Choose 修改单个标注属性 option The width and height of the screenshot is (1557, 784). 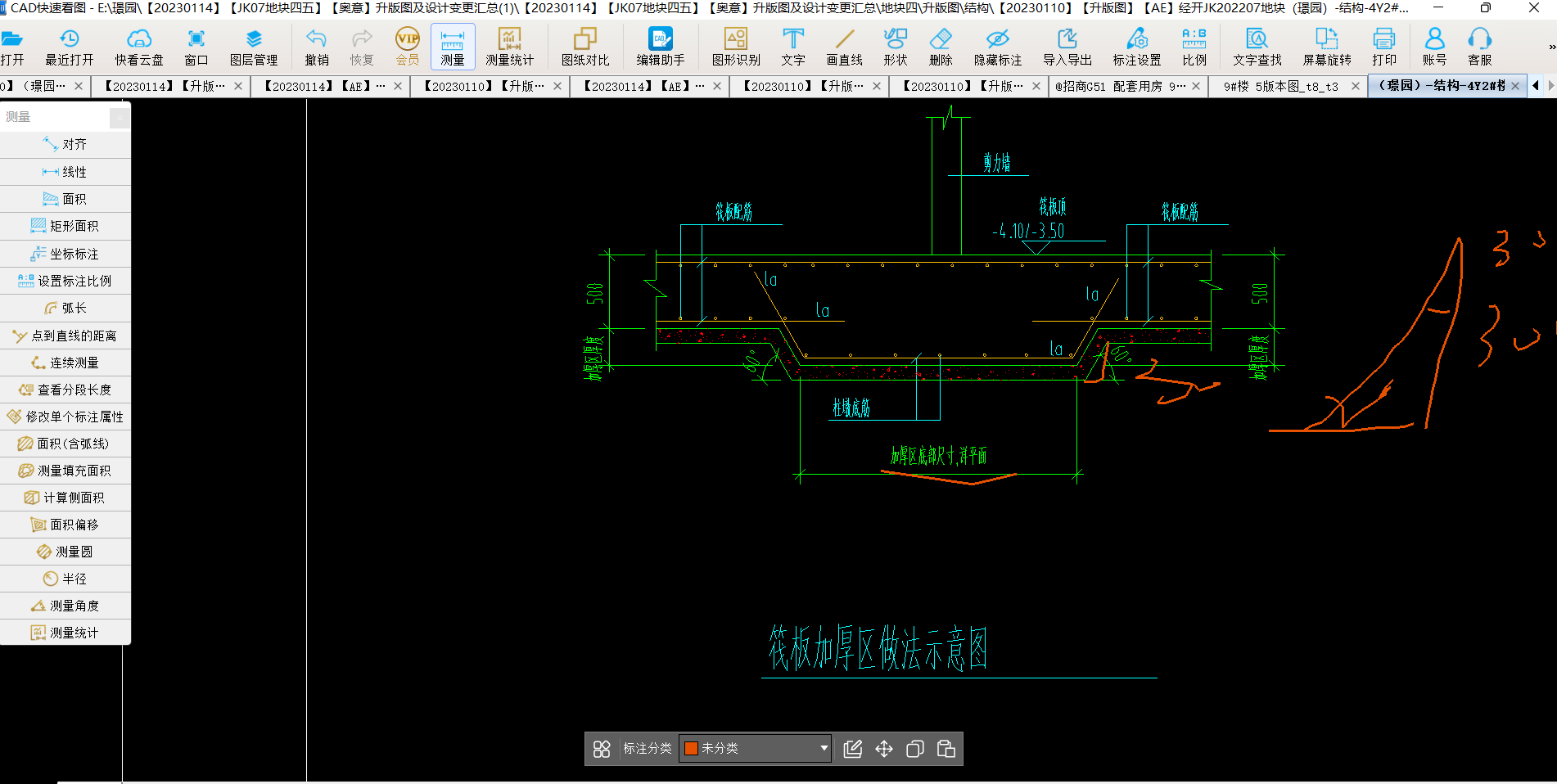[x=65, y=417]
